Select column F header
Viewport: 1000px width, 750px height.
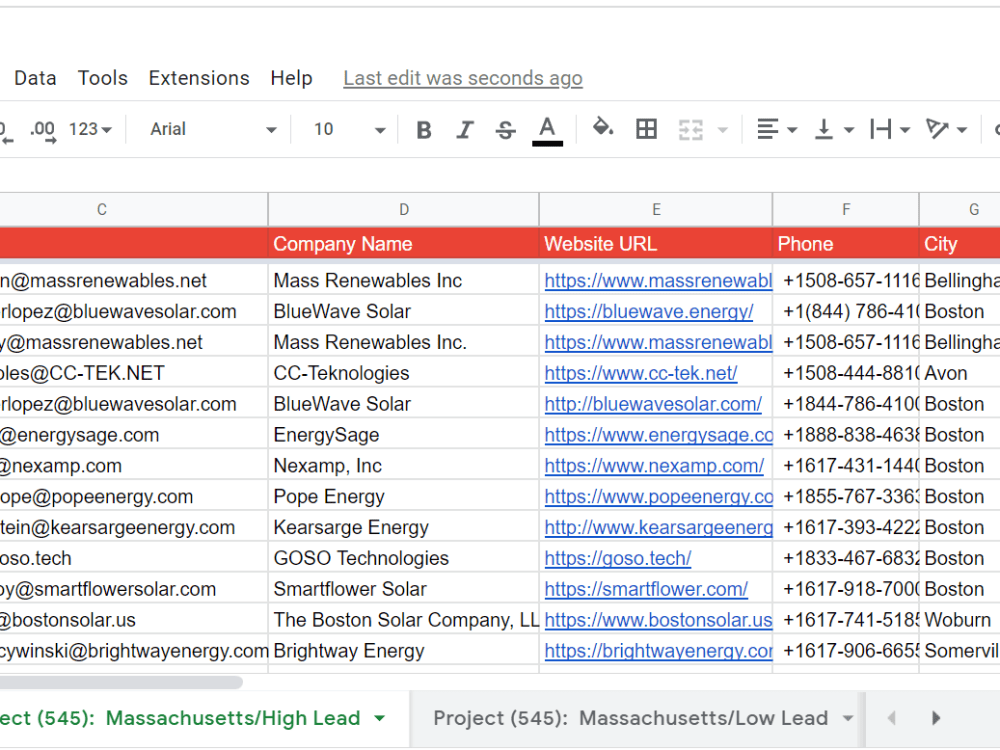click(x=846, y=209)
